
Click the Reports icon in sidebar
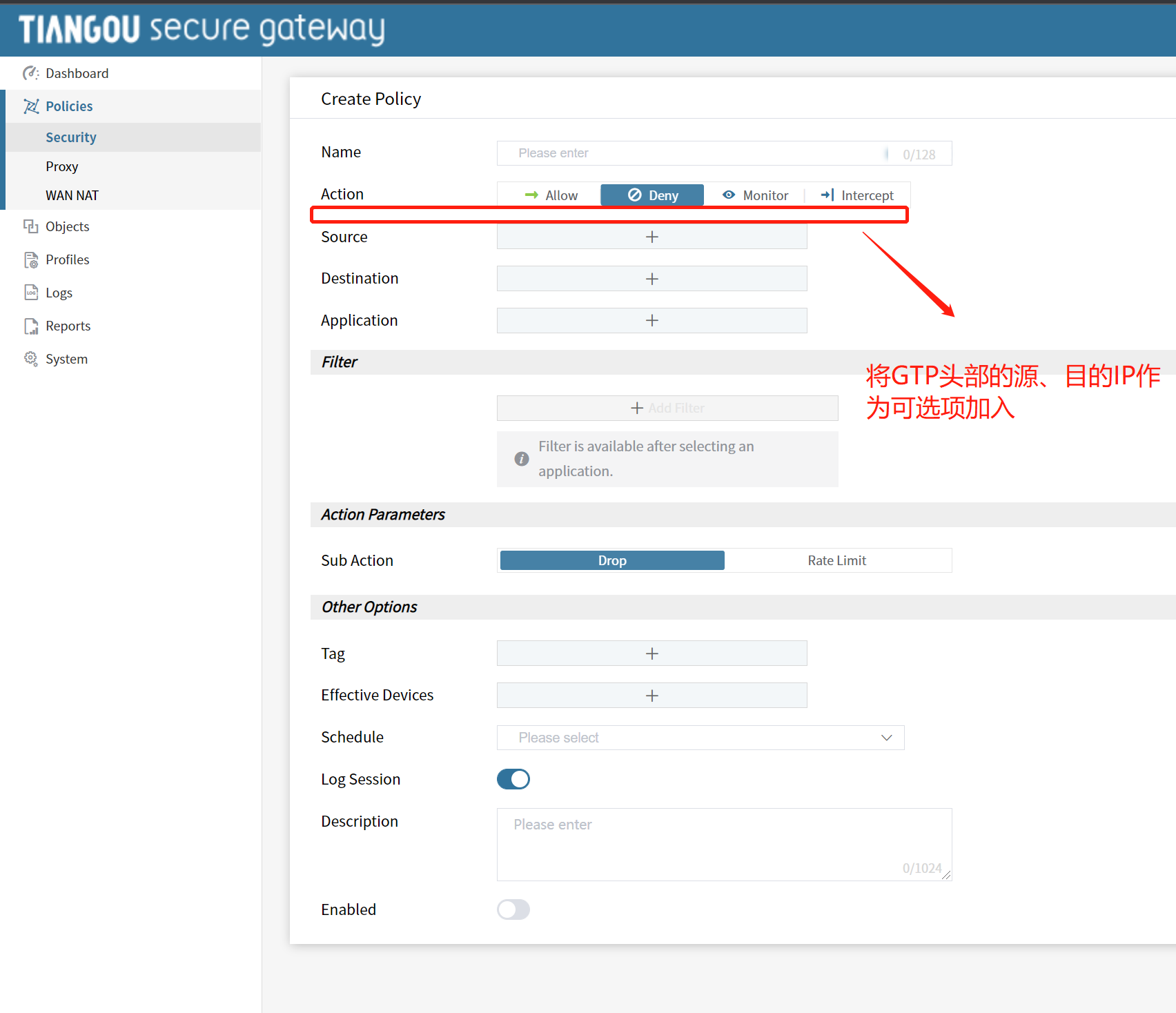pyautogui.click(x=30, y=326)
